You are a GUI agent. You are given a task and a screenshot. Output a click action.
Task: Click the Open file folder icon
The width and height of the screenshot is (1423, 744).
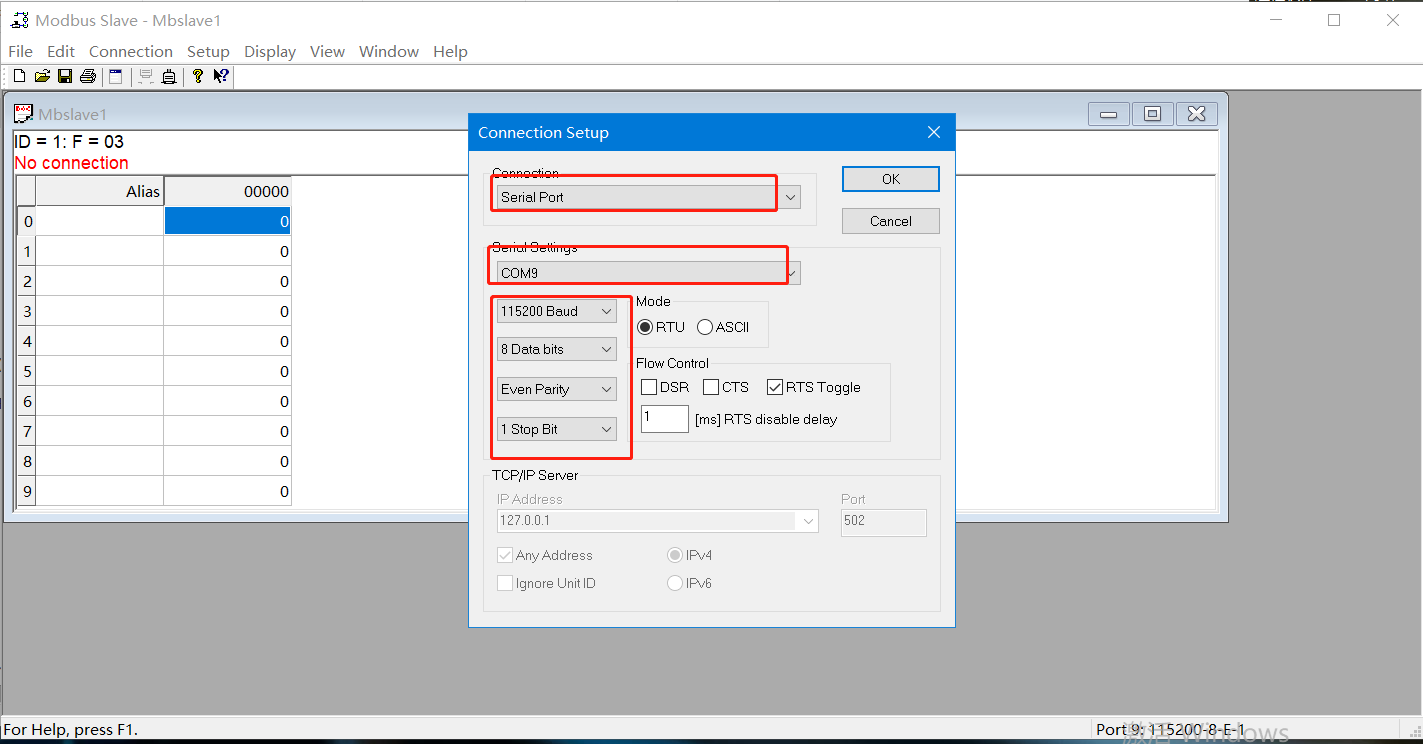(x=42, y=76)
